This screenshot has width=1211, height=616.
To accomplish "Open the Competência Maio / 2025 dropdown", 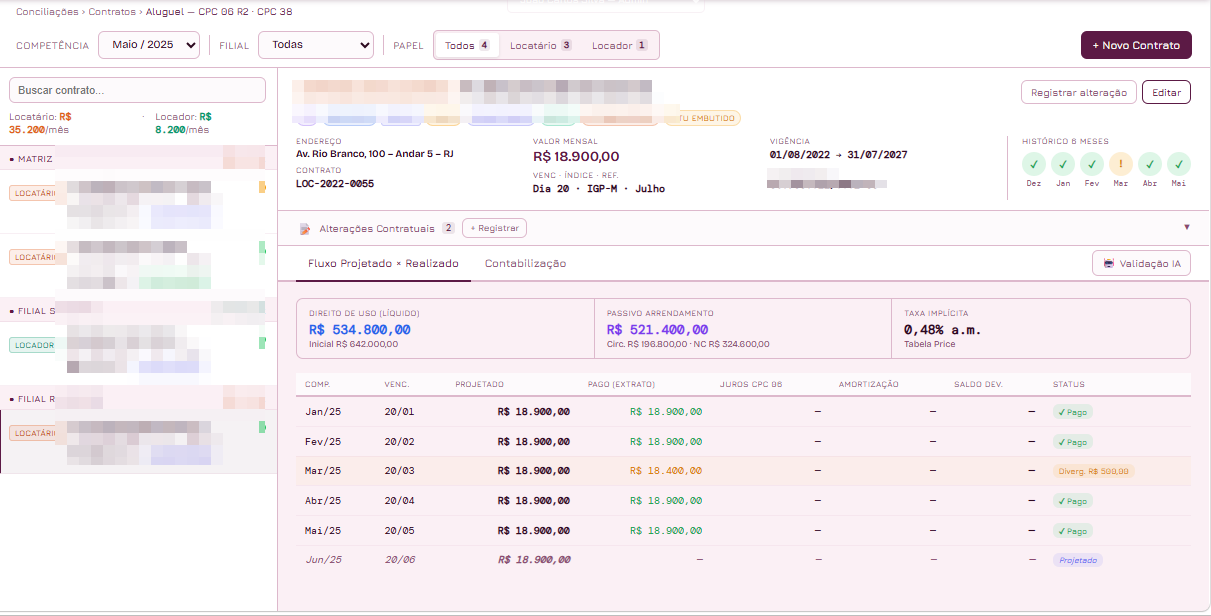I will 149,45.
